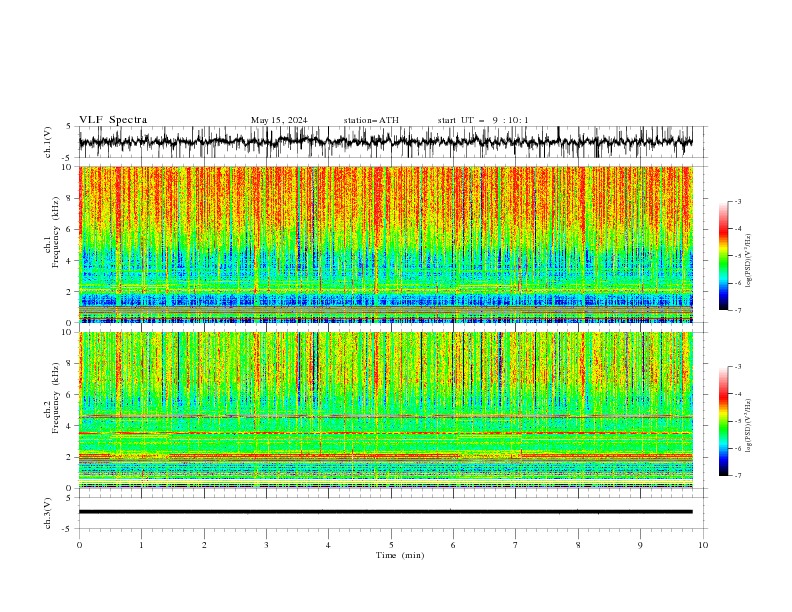Screen dimensions: 792x612
Task: Click the "start UT = 9 :10: 1" text
Action: (x=483, y=120)
